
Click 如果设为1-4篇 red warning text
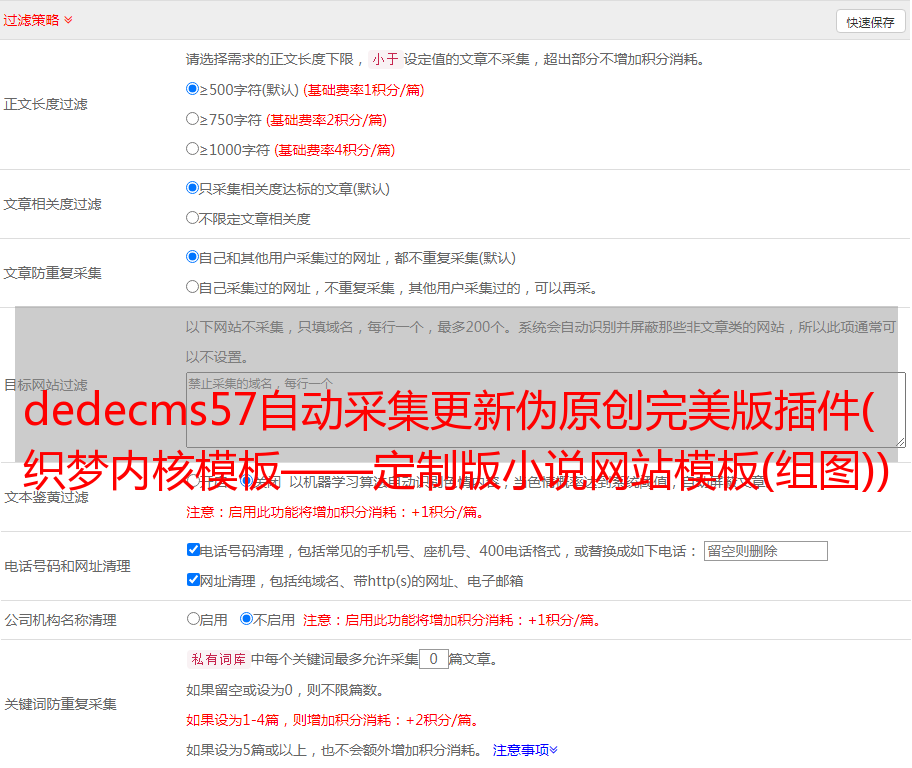point(334,720)
